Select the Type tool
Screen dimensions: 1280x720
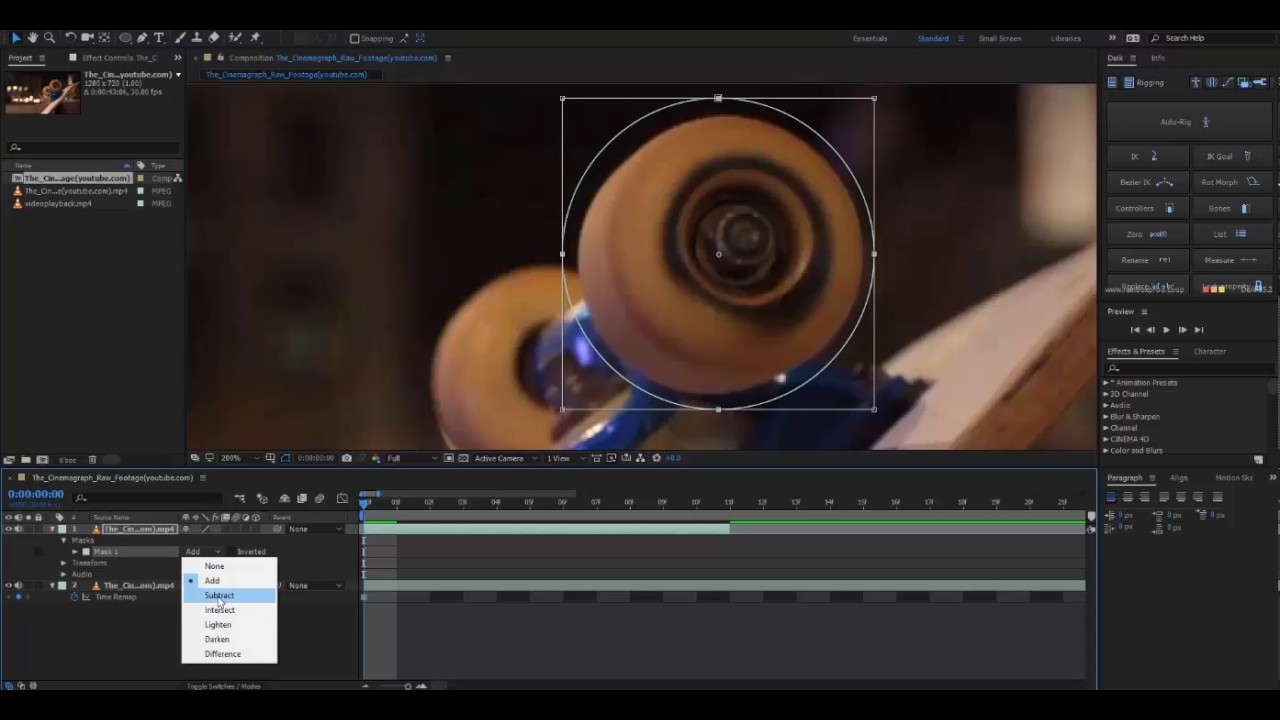(x=158, y=38)
